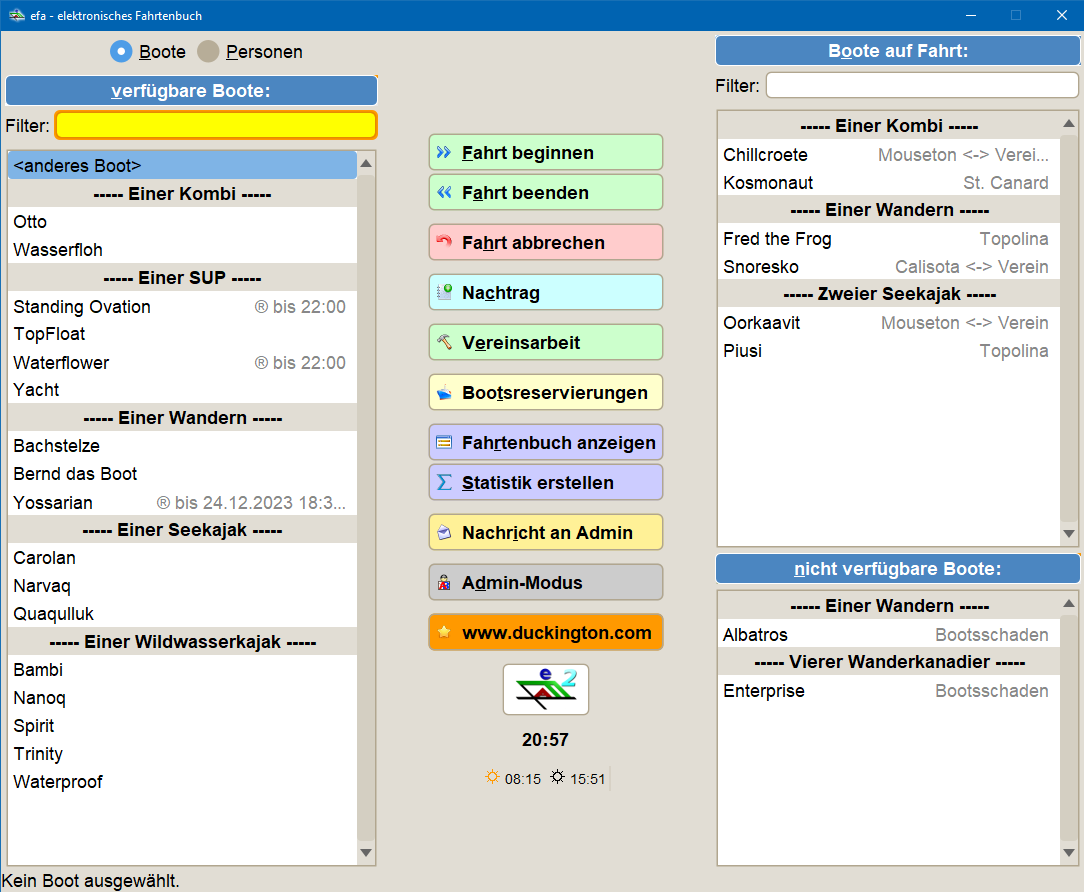Open Admin-Modus
This screenshot has width=1085, height=893.
click(545, 582)
